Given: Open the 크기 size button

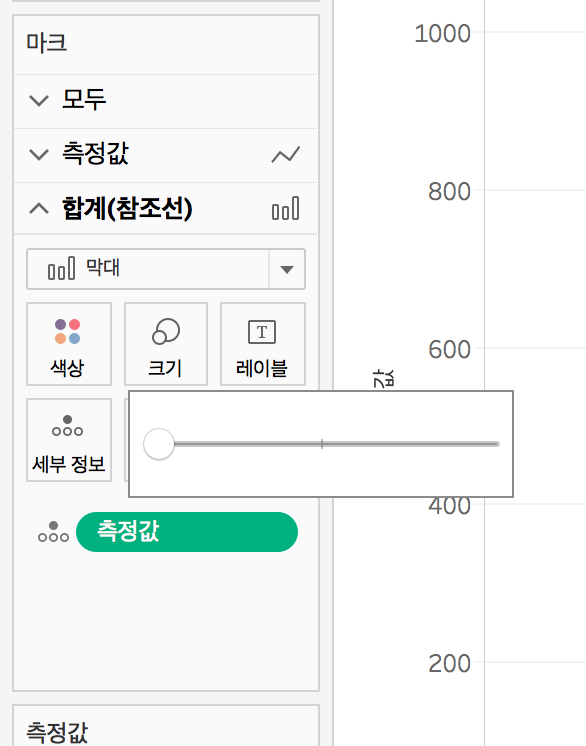Looking at the screenshot, I should pos(166,344).
